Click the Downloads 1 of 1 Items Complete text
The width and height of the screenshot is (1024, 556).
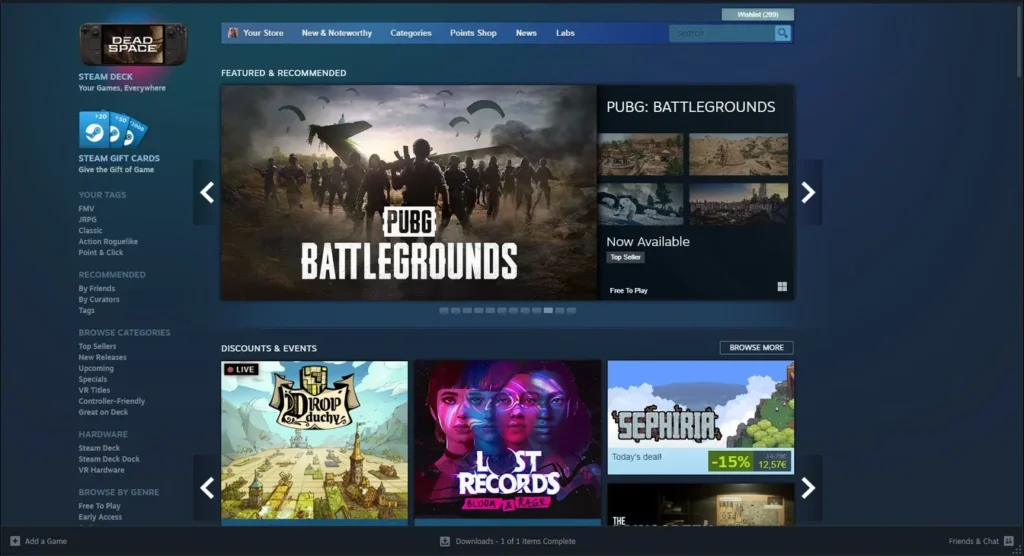515,541
